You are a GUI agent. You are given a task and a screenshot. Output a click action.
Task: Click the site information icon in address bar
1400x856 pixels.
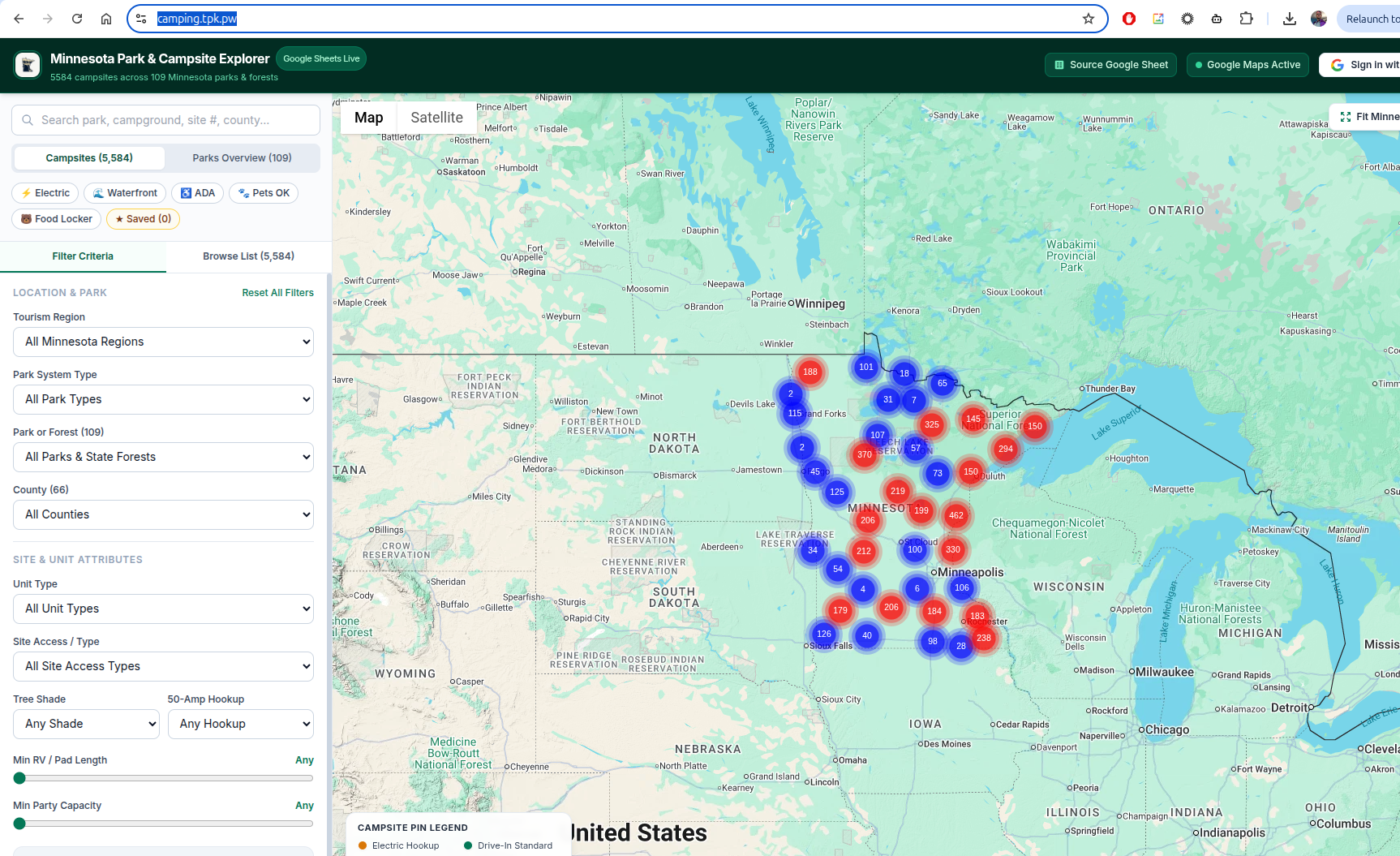point(141,19)
